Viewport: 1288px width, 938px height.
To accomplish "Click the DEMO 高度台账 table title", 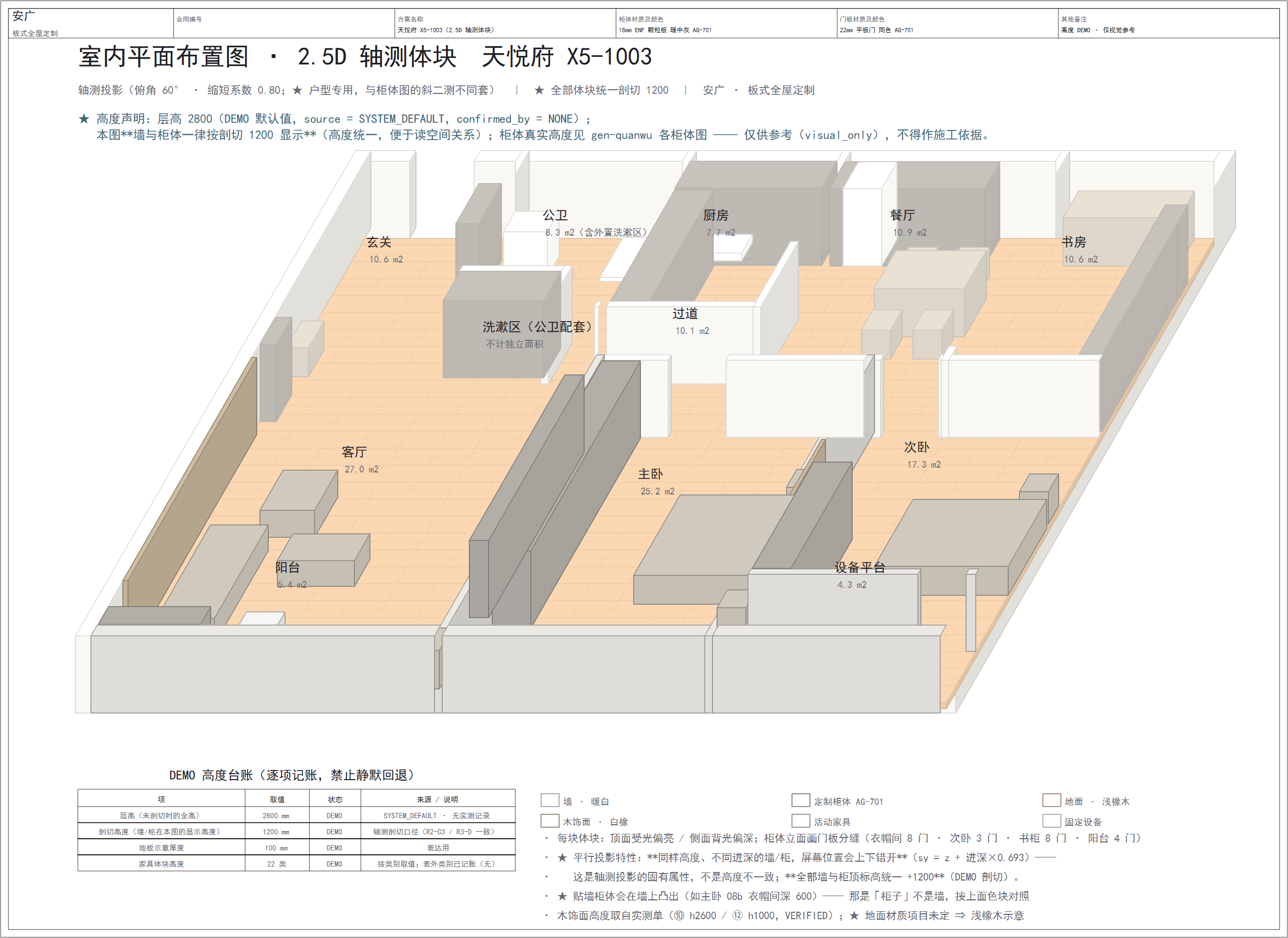I will 292,775.
